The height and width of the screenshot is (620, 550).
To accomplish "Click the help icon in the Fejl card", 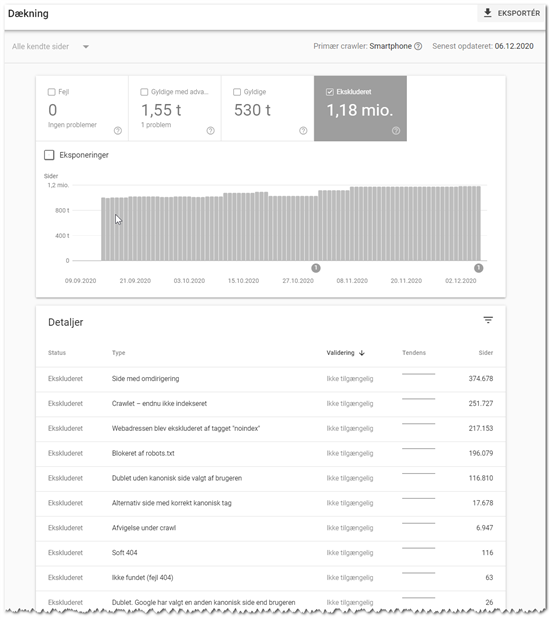I will [x=118, y=131].
